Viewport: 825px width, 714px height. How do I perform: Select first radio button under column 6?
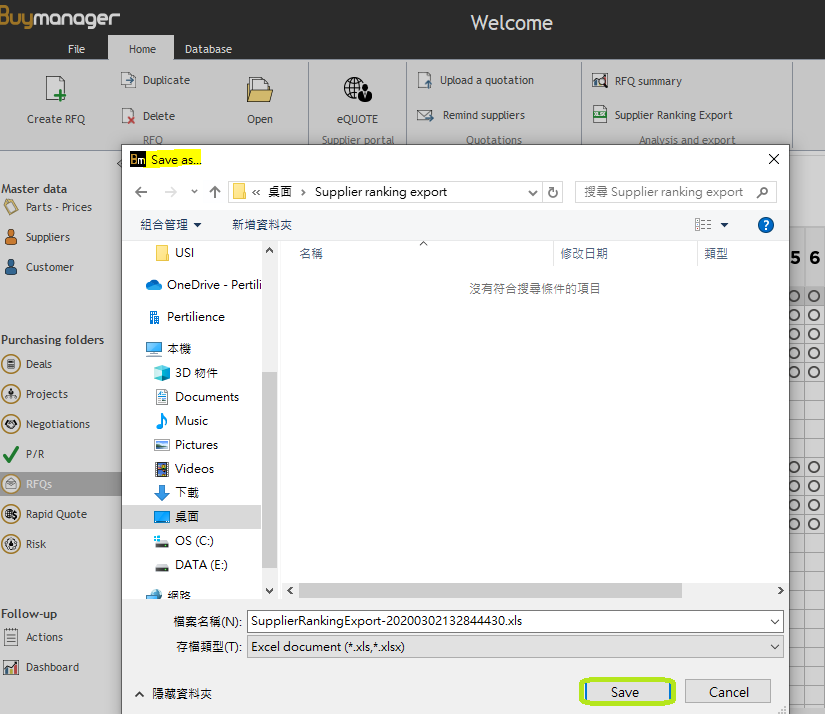click(x=814, y=296)
